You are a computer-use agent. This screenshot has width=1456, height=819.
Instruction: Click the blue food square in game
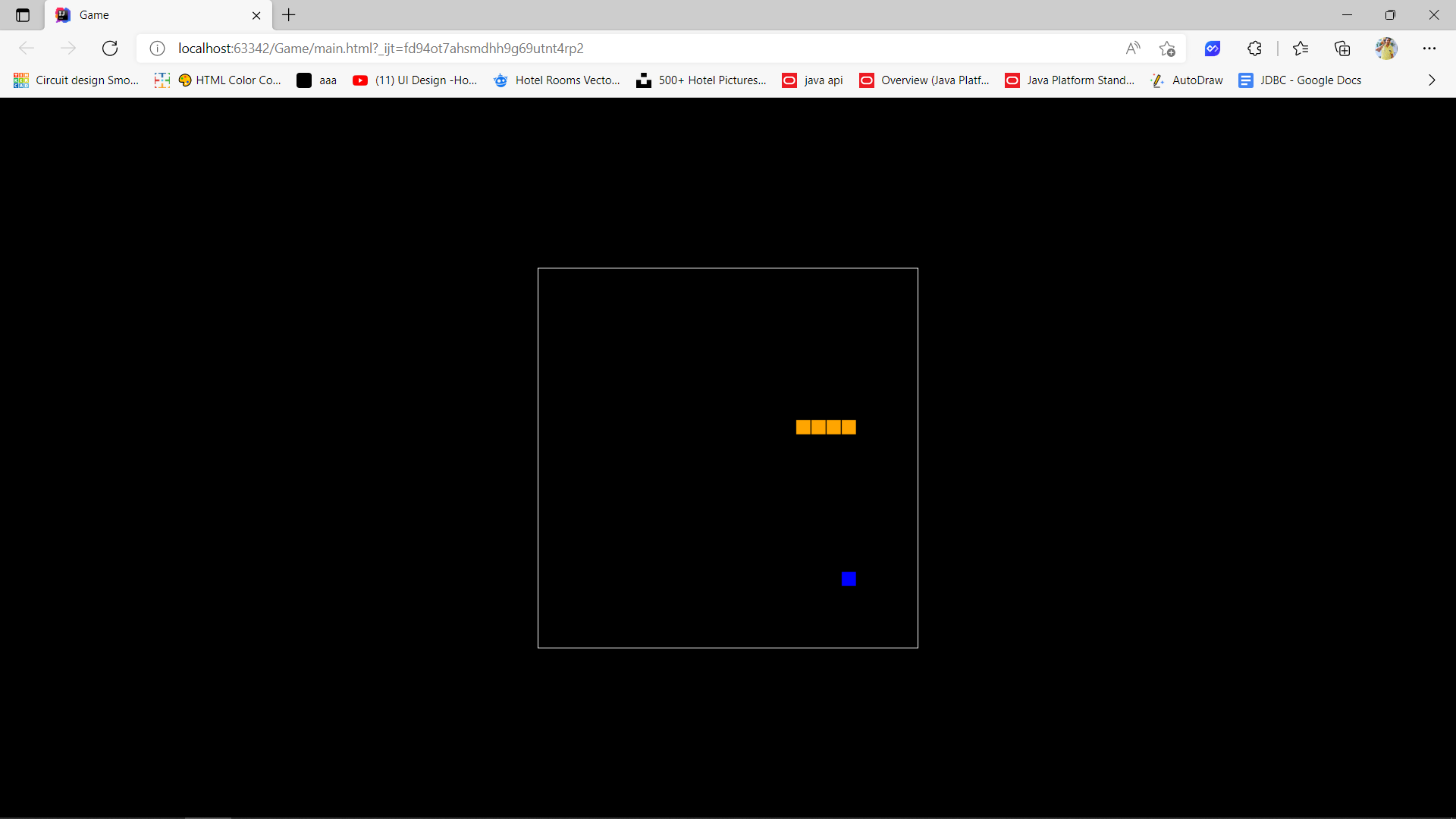tap(849, 579)
